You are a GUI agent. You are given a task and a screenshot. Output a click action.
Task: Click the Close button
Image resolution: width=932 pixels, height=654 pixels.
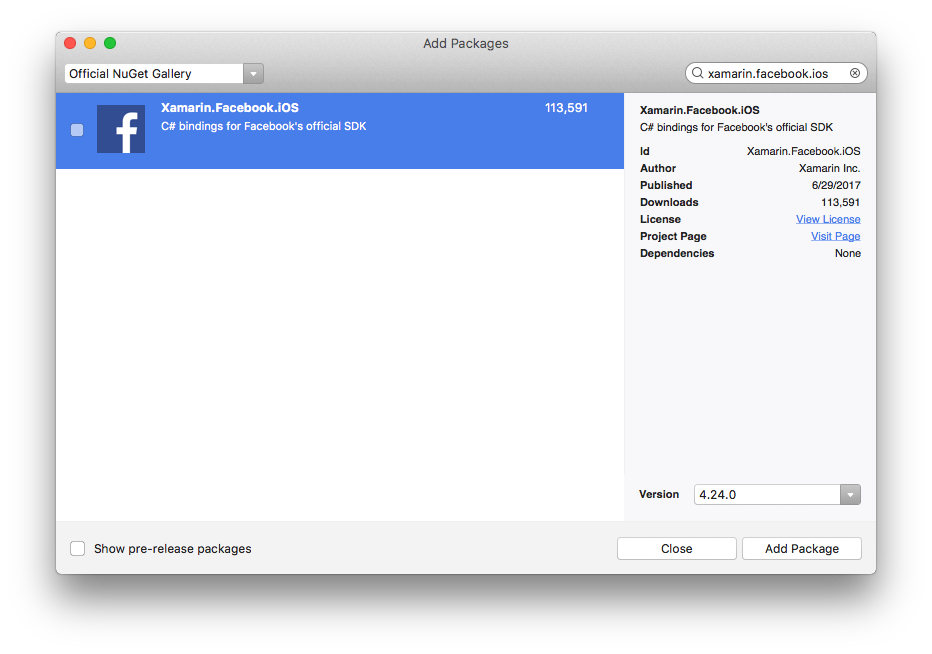point(676,548)
